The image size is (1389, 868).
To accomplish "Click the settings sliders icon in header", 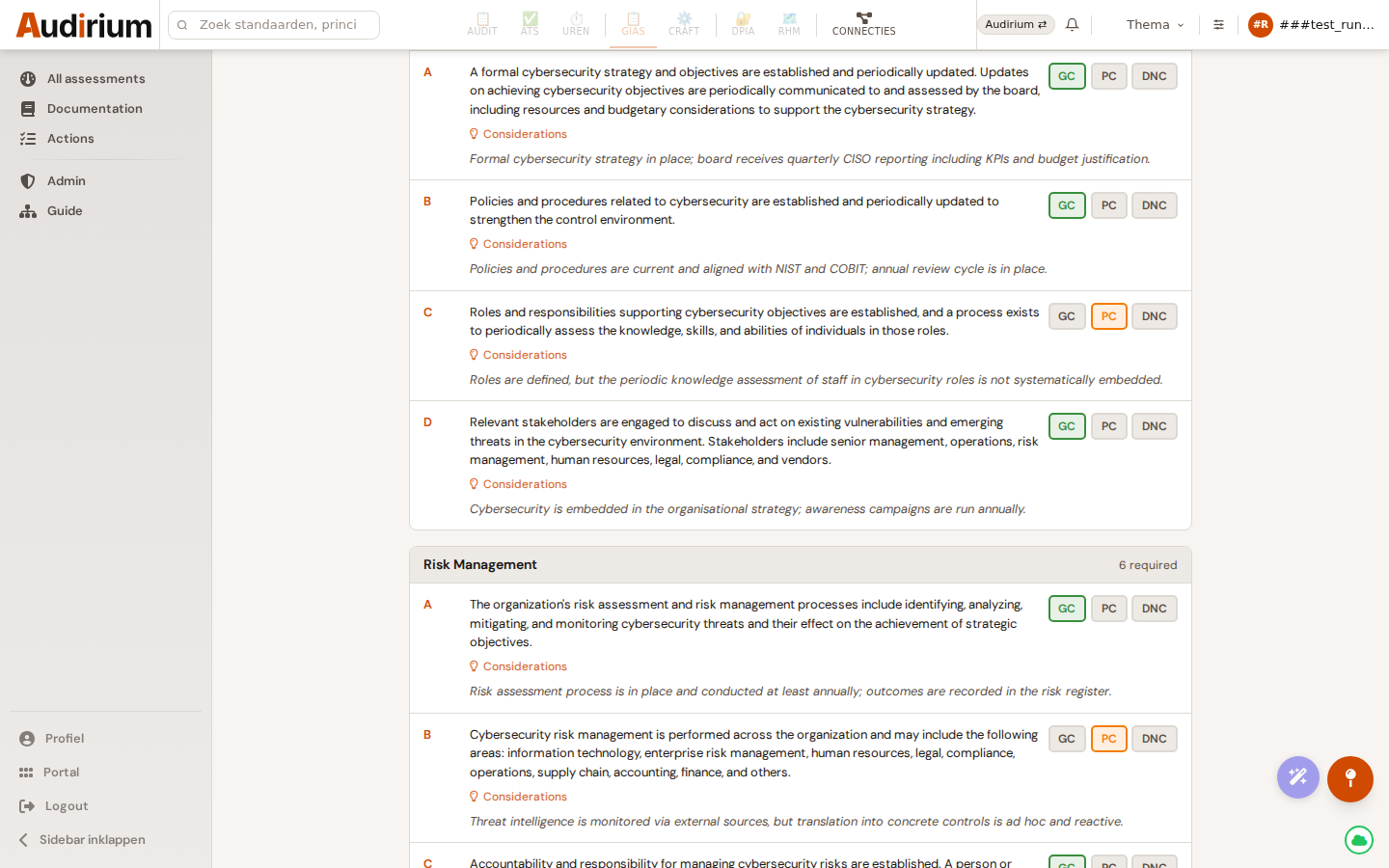I will 1218,24.
